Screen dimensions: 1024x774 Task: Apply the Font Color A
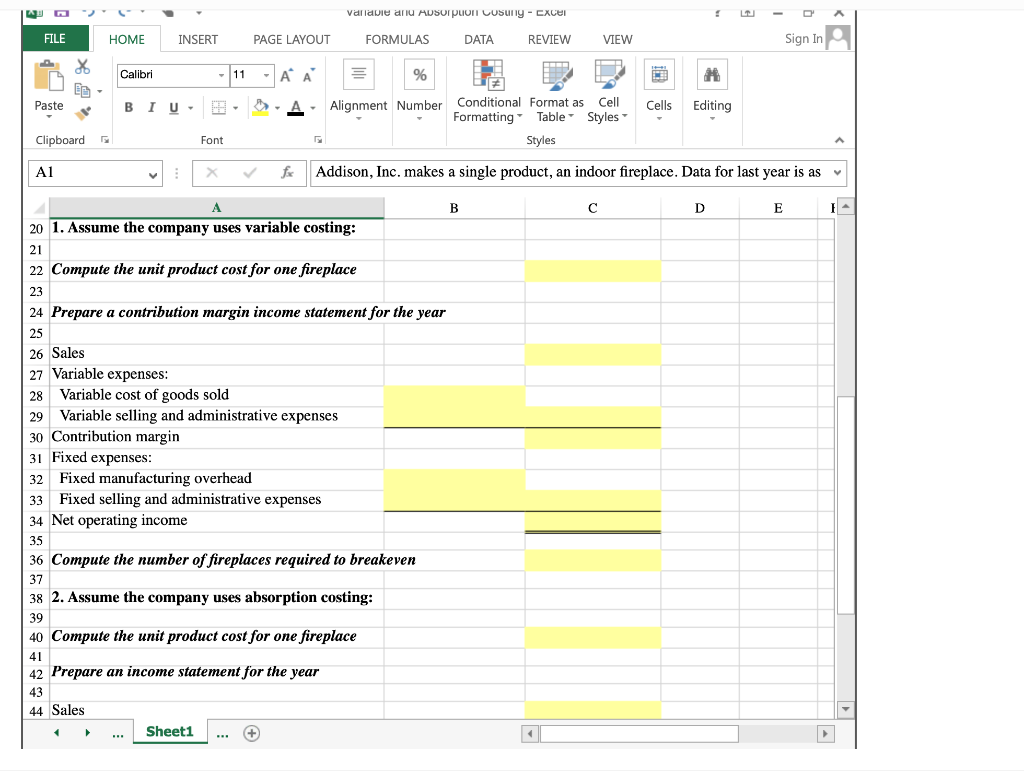(296, 107)
